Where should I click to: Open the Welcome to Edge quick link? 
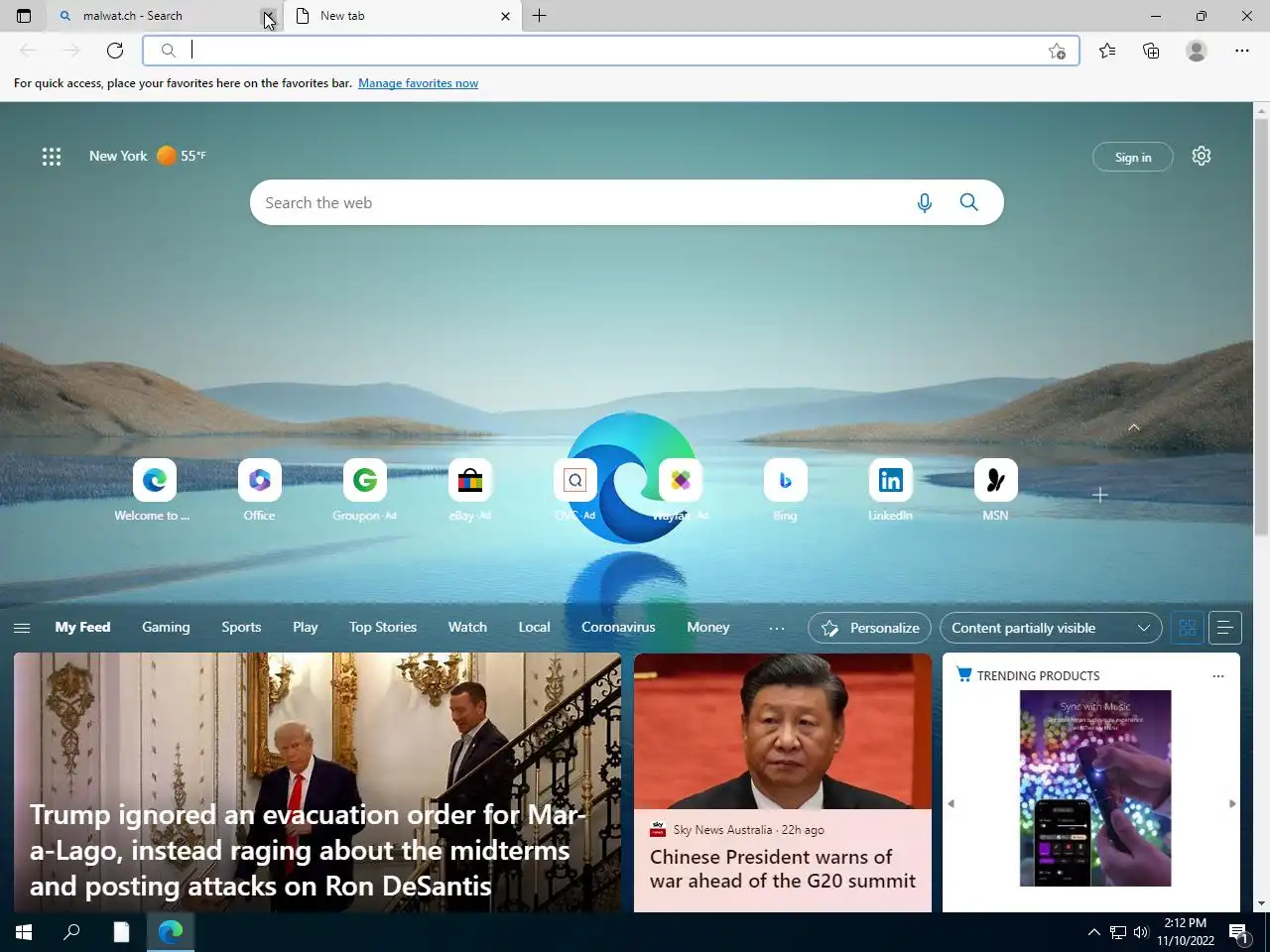[x=154, y=491]
